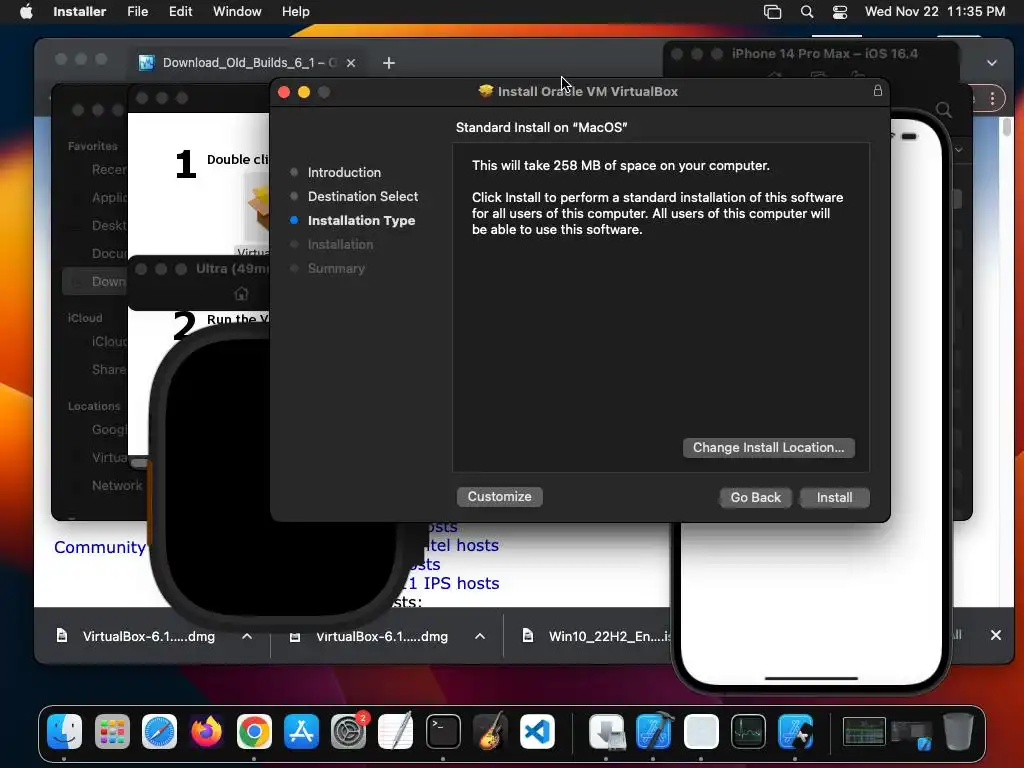Close the Download_Old_Builds_6_1 tab
The height and width of the screenshot is (768, 1024).
(351, 63)
